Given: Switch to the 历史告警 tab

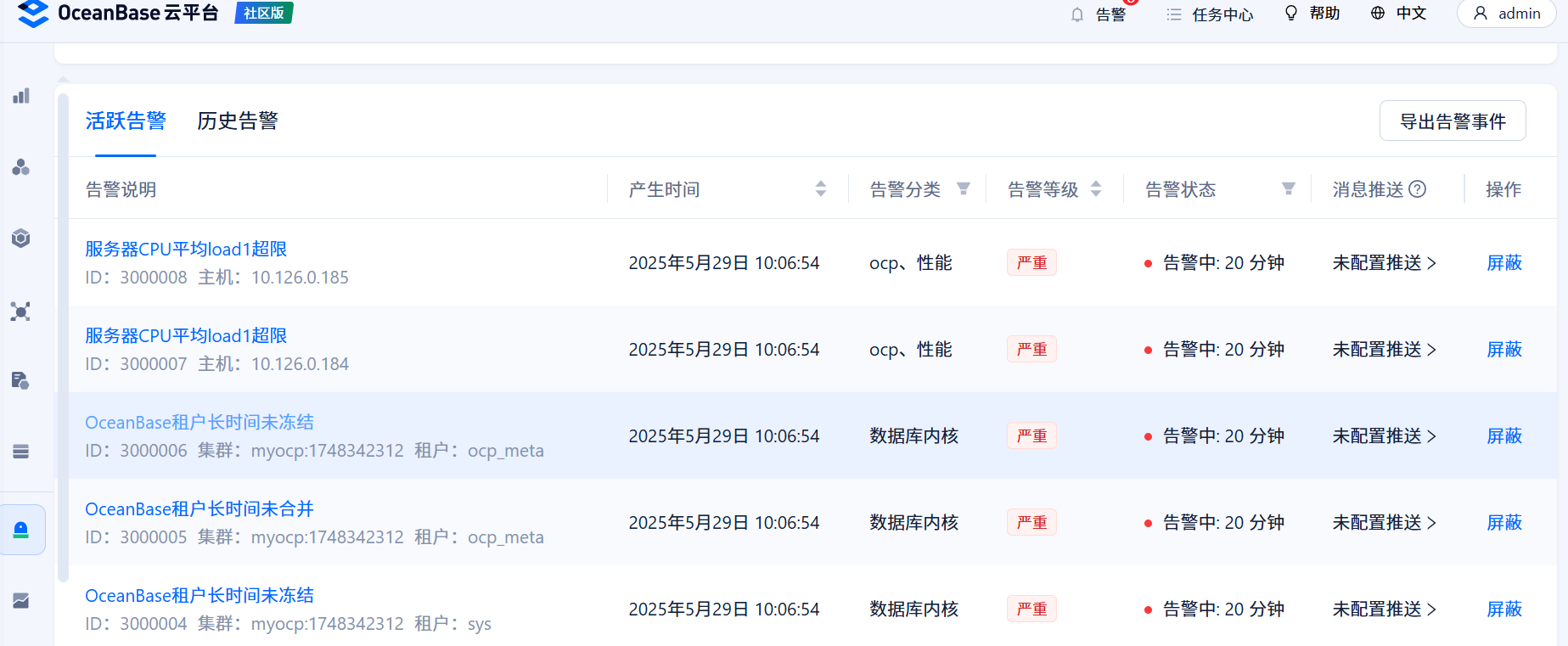Looking at the screenshot, I should click(x=238, y=121).
